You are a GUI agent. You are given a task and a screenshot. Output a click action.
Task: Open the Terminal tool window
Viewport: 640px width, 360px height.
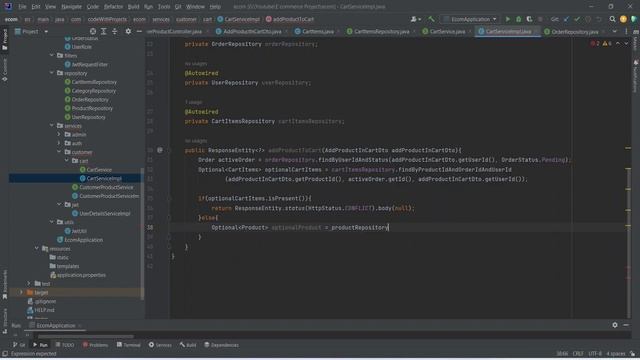pyautogui.click(x=129, y=345)
